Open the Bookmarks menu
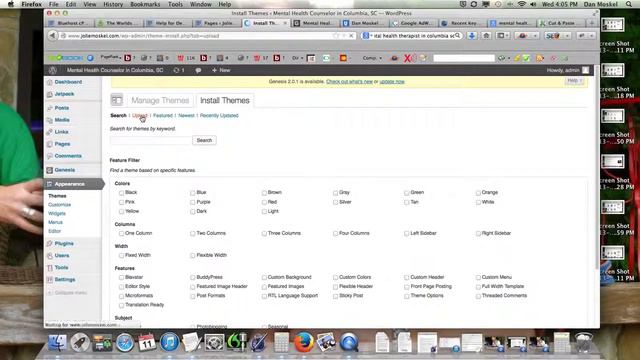This screenshot has width=640, height=360. click(145, 4)
